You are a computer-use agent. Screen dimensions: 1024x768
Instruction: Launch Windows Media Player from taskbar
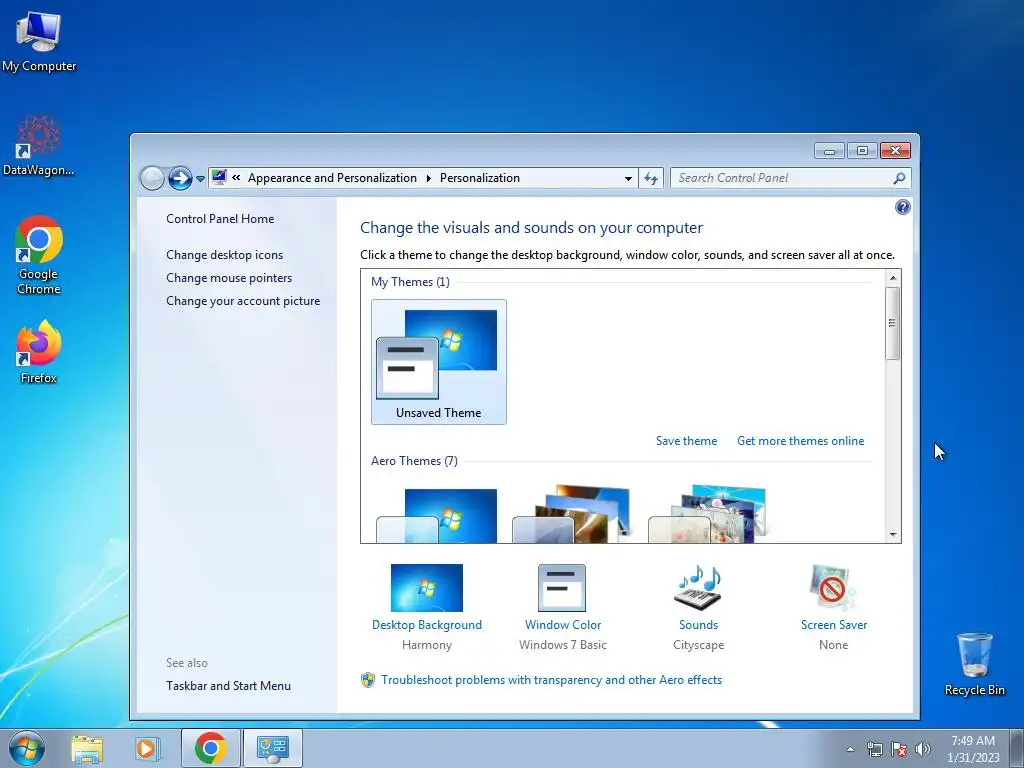tap(148, 748)
